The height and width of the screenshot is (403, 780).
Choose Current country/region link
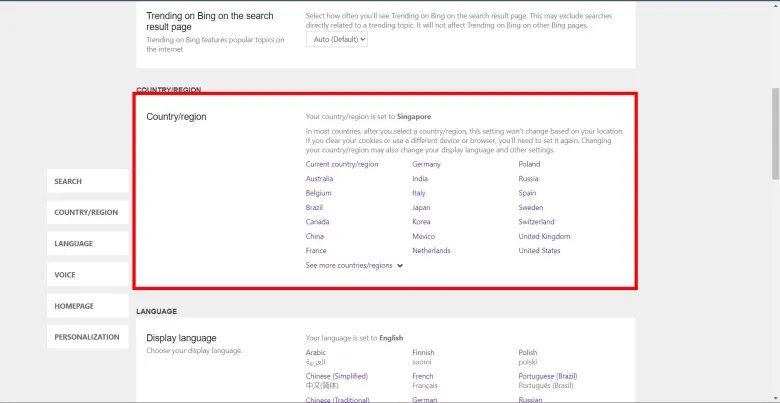pyautogui.click(x=342, y=164)
